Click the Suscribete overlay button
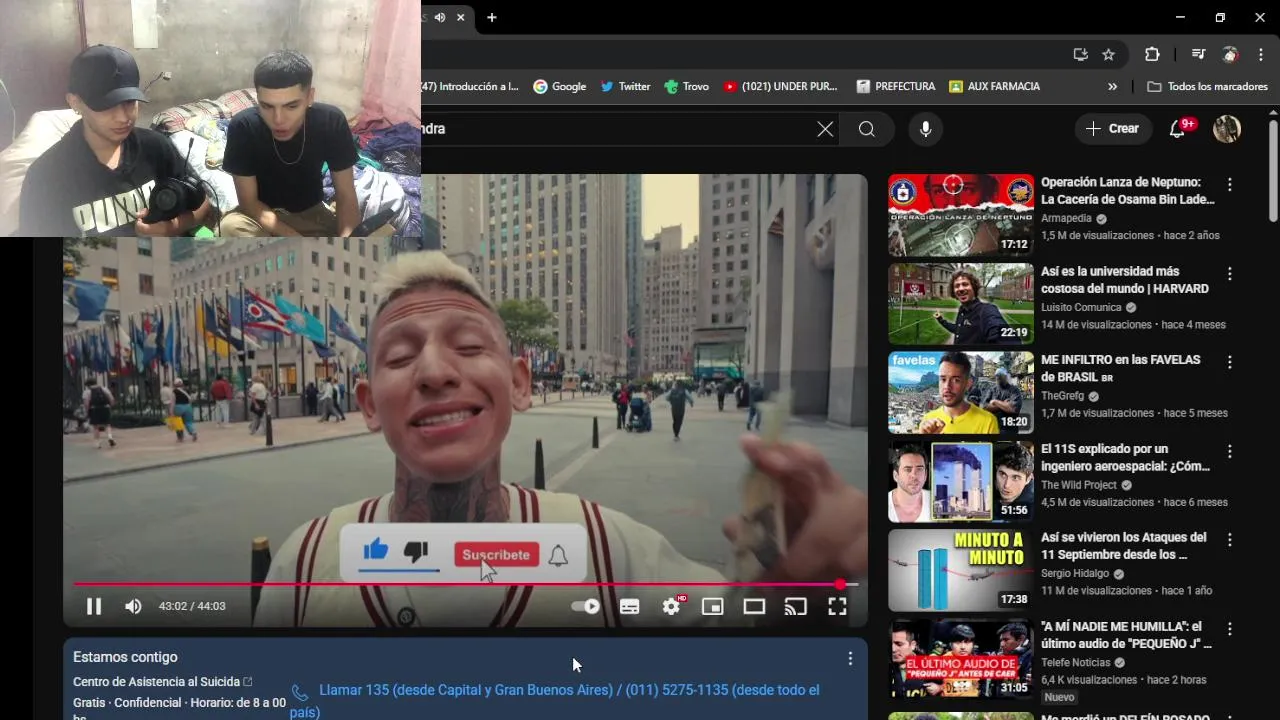1280x720 pixels. 495,555
